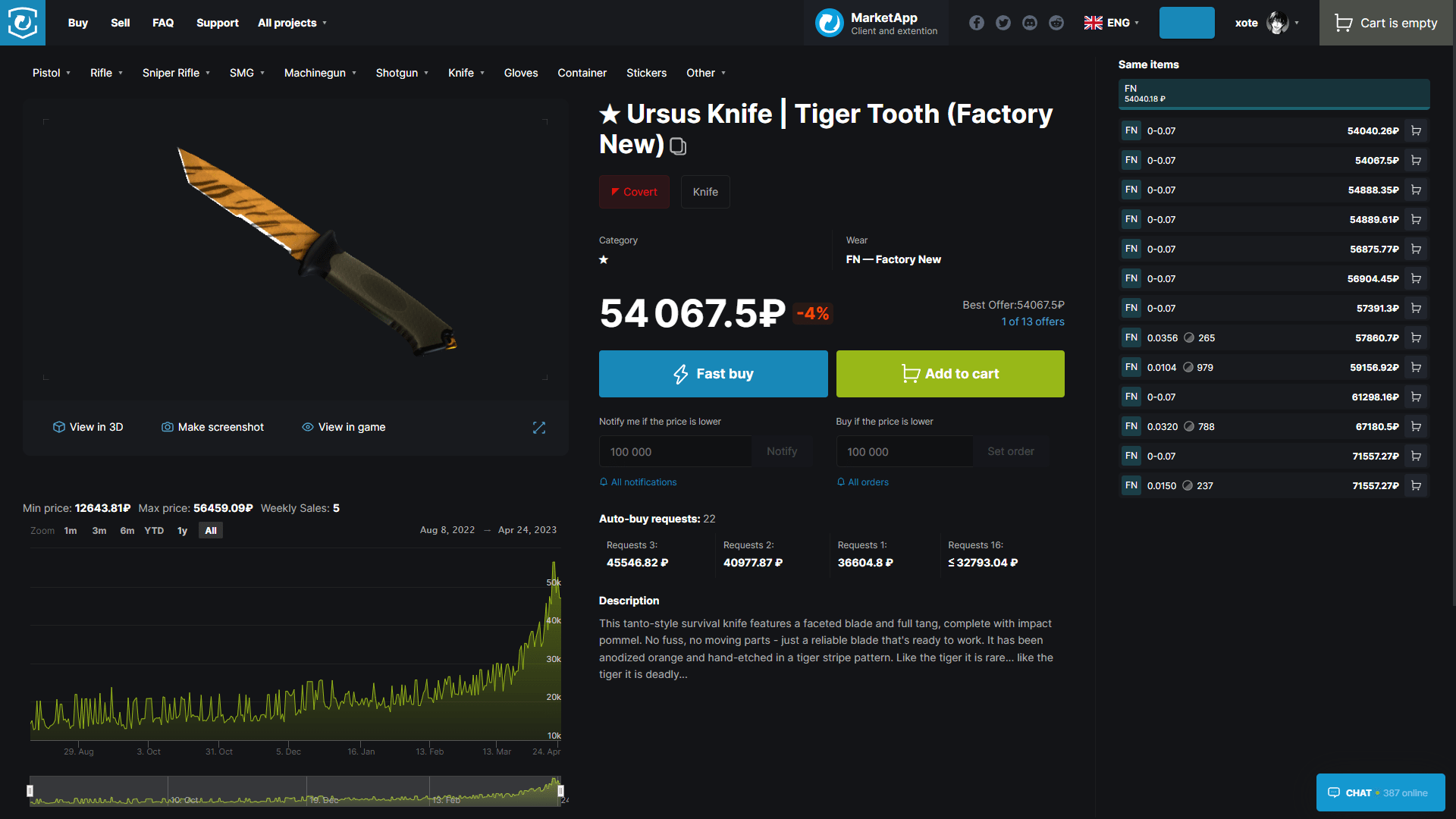Go to the Sell section
Image resolution: width=1456 pixels, height=819 pixels.
120,23
